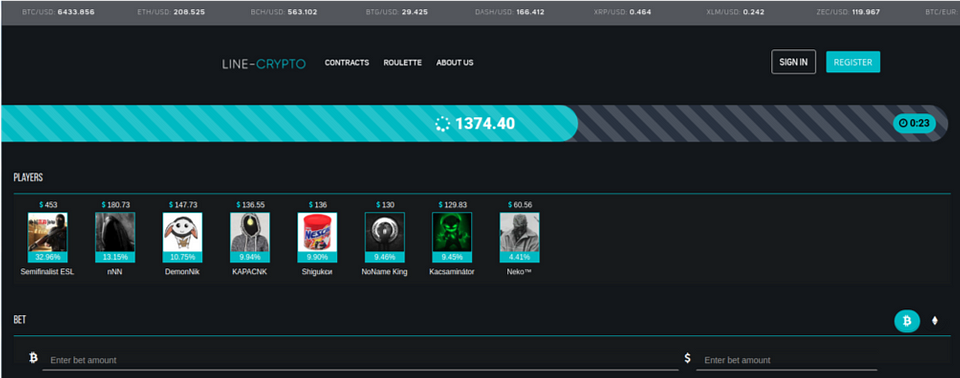
Task: Click XLM/USD 0.242 ticker entry
Action: (x=736, y=12)
